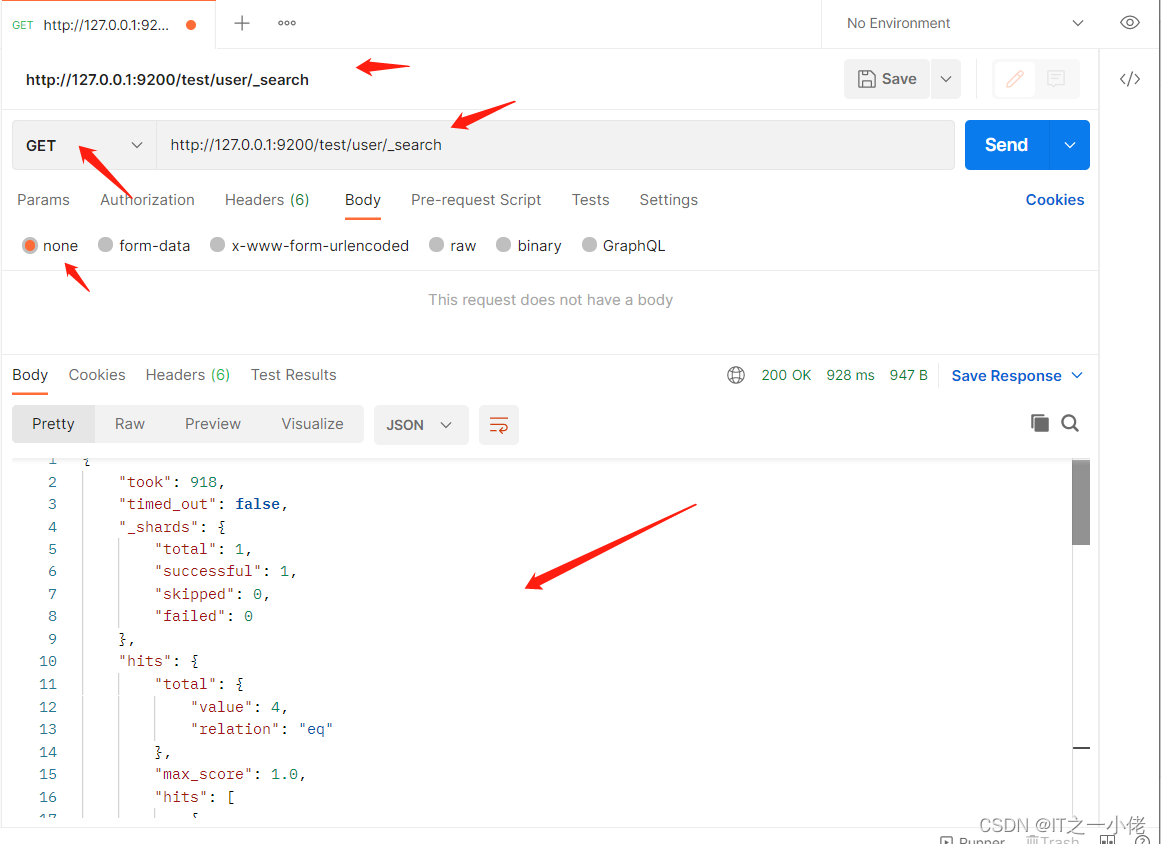Expand the Save Response menu

[1077, 375]
